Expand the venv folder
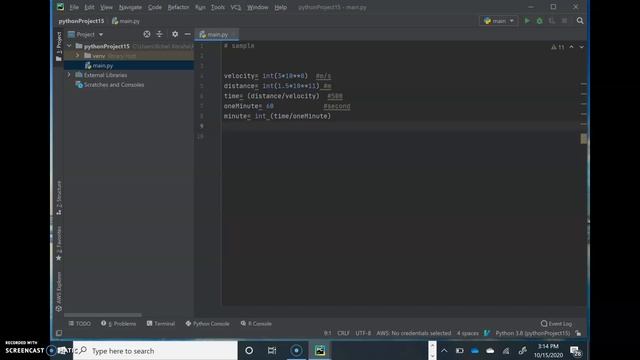 [x=78, y=56]
